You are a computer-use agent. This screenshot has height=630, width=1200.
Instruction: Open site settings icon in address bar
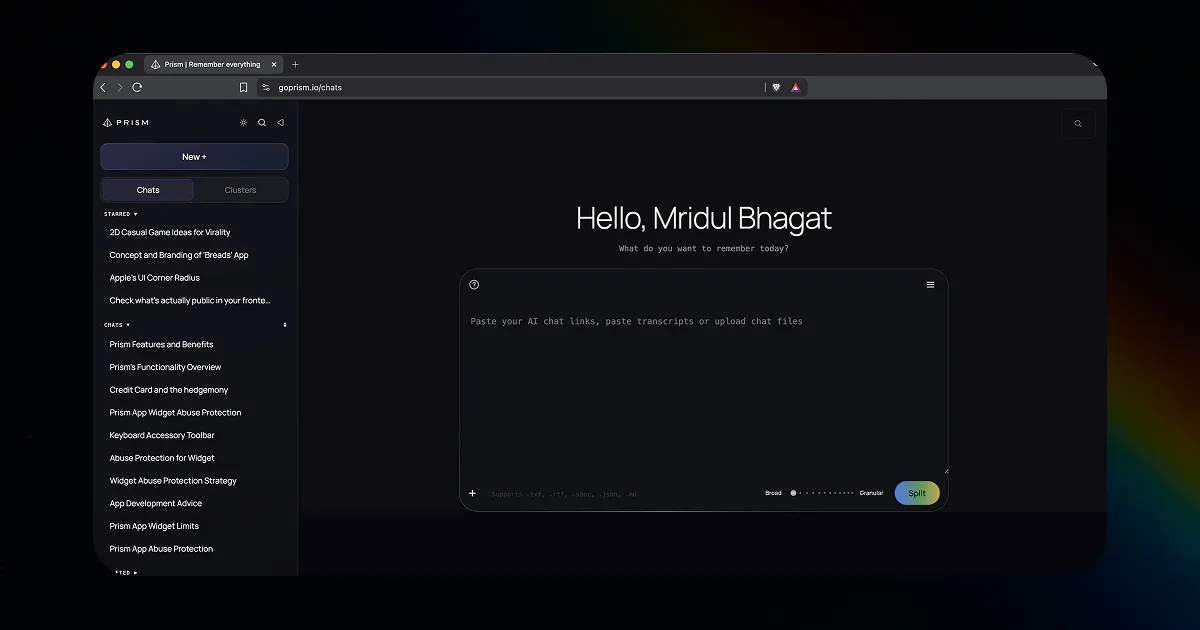coord(266,87)
